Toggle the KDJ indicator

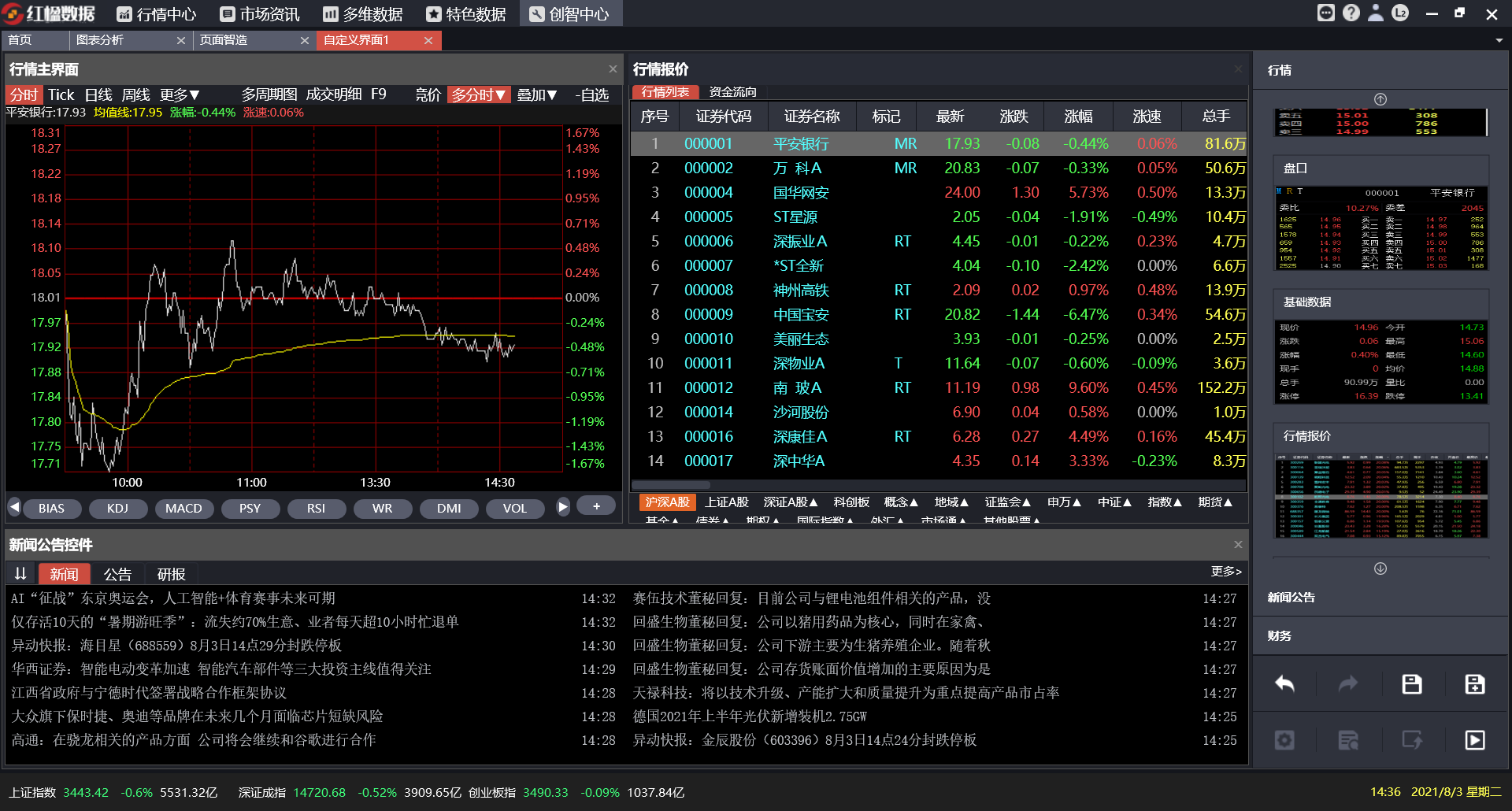[117, 508]
